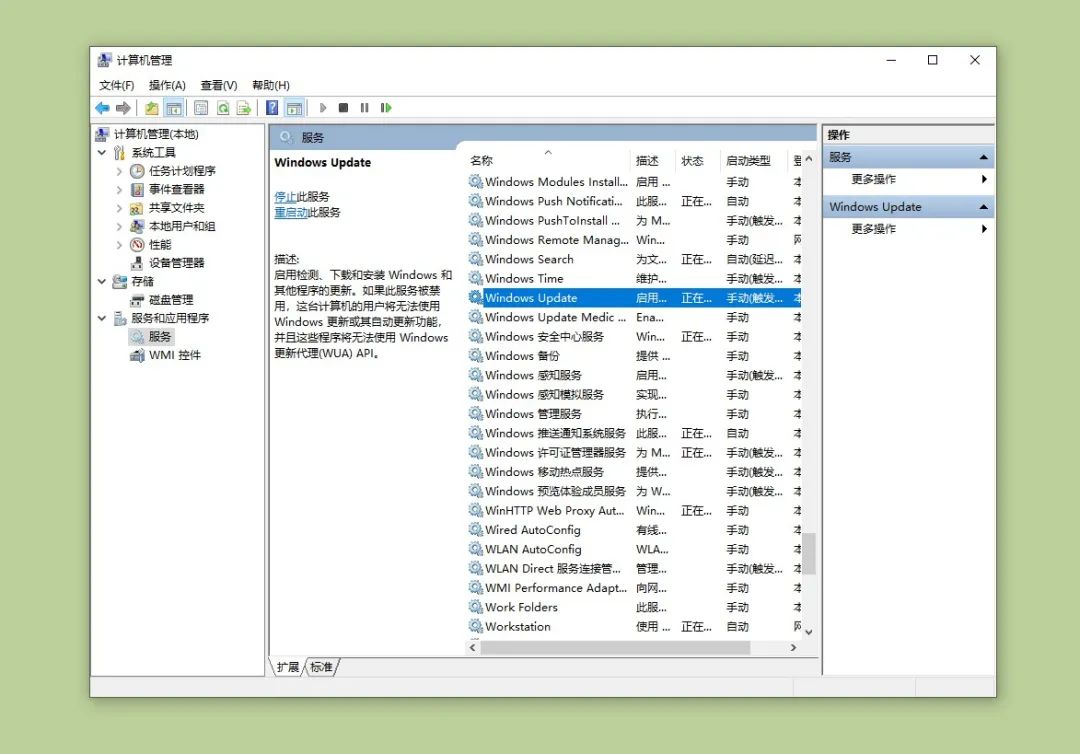Sort by 启动类型 column header
Screen dimensions: 1080x754
[x=754, y=160]
